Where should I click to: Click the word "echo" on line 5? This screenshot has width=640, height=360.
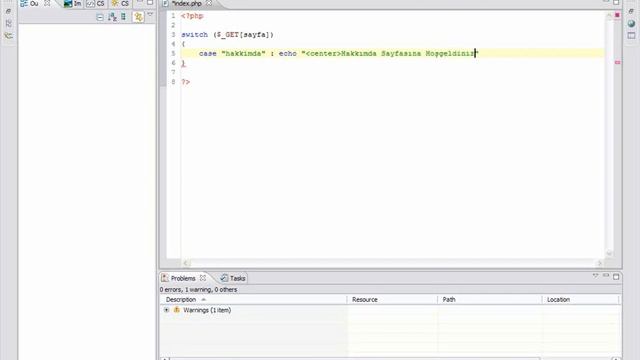pyautogui.click(x=288, y=53)
